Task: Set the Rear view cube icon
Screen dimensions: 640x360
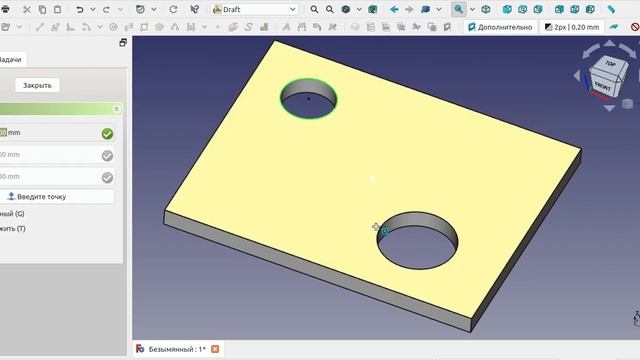Action: click(x=559, y=9)
